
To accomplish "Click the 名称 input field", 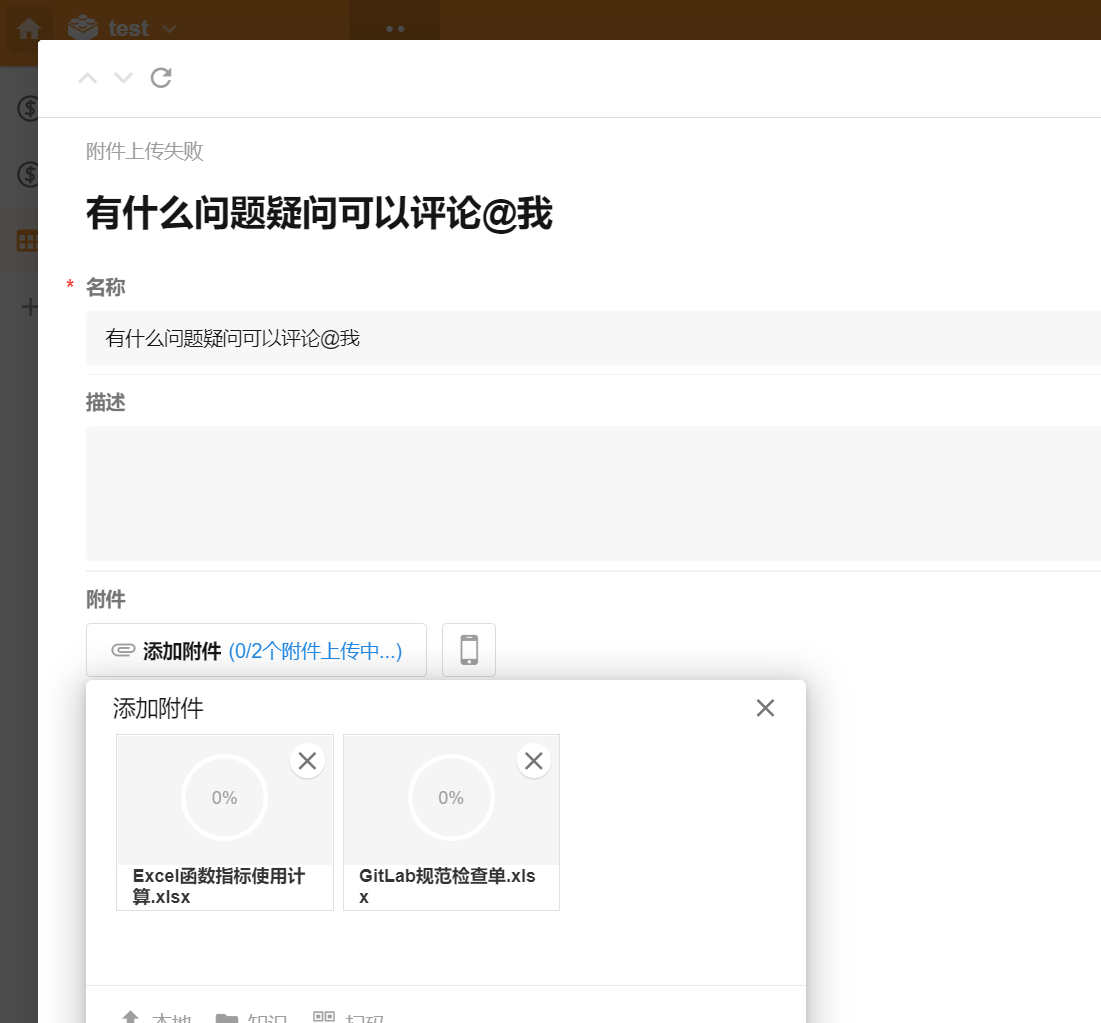I will click(592, 338).
